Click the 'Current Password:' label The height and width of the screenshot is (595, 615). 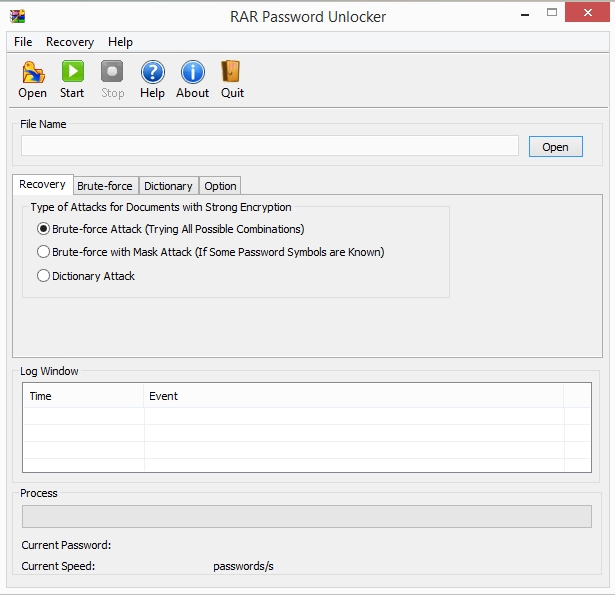[66, 545]
